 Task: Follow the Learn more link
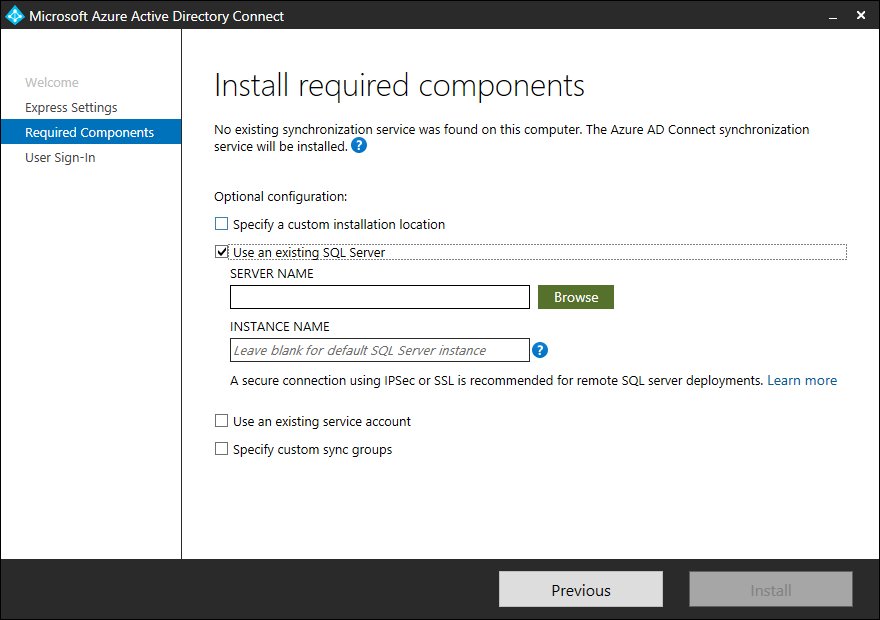(802, 381)
